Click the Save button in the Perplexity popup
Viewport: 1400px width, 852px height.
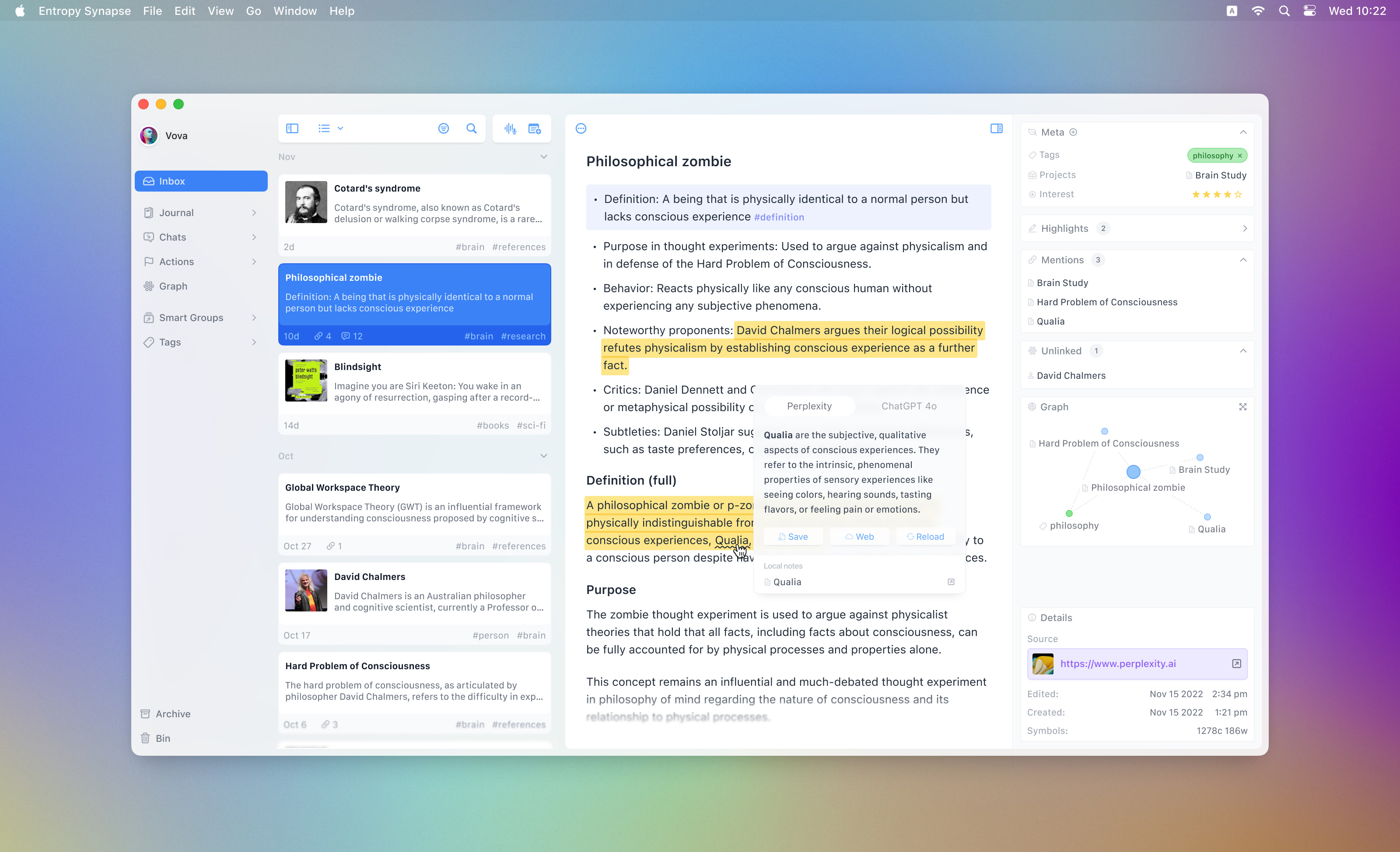pos(793,536)
